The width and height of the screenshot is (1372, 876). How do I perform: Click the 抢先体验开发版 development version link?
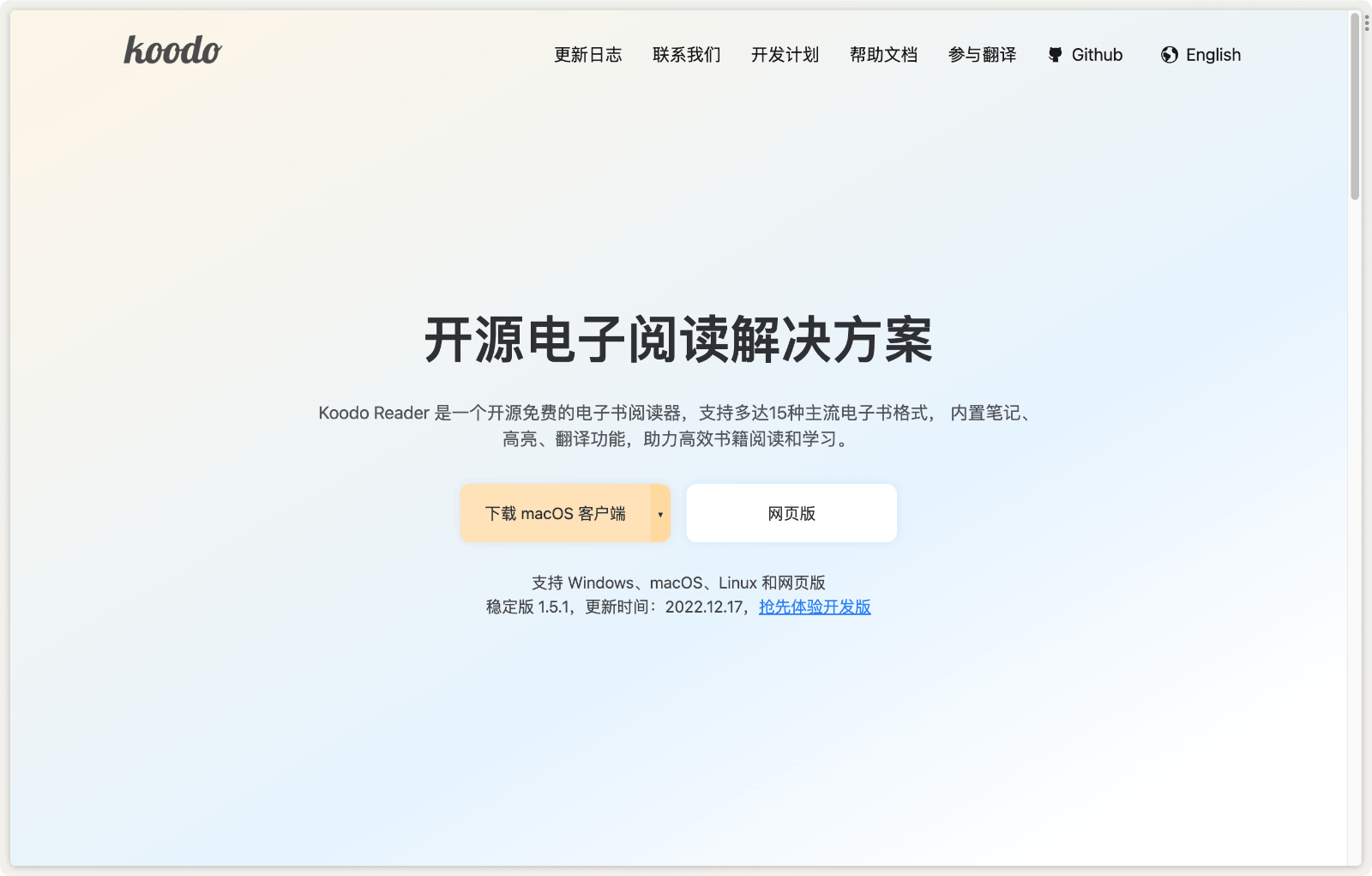814,607
